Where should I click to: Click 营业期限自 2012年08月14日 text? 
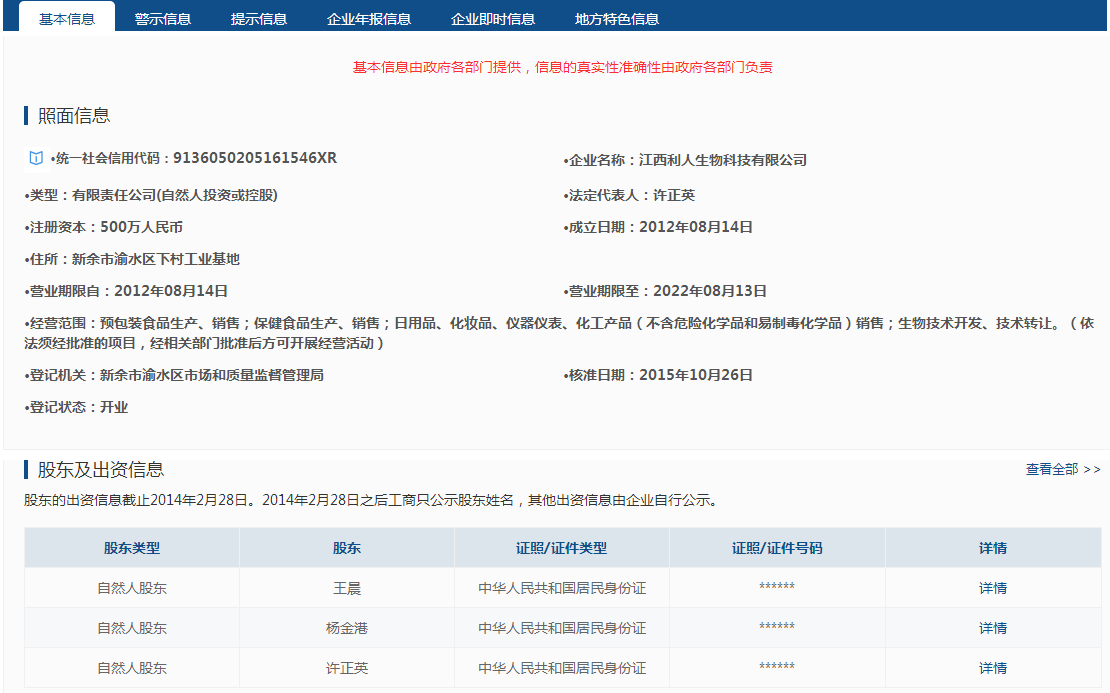tap(126, 291)
